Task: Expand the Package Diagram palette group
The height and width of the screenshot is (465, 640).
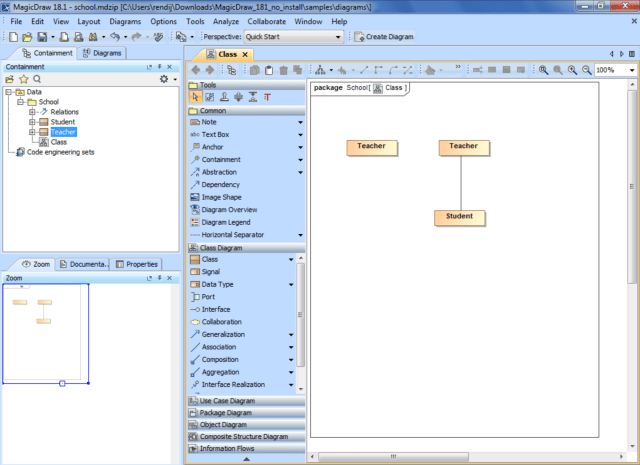Action: 247,413
